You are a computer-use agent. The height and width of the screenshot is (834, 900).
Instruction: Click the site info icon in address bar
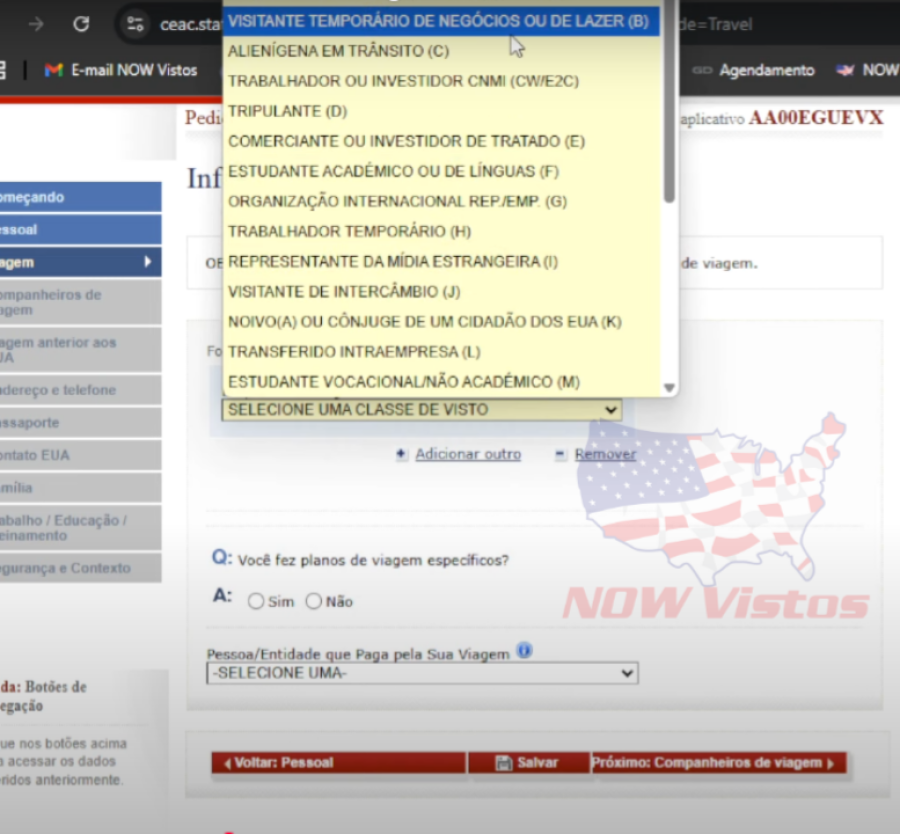134,23
